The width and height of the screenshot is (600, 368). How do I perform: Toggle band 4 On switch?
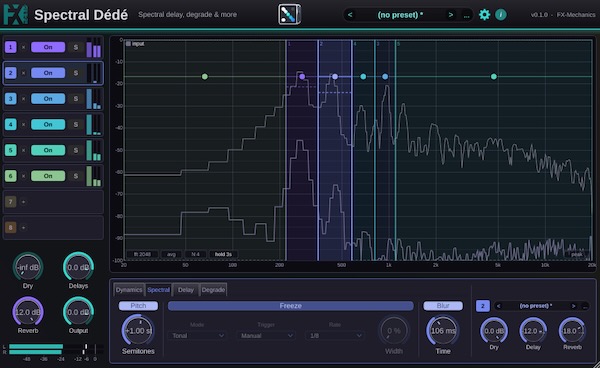click(x=48, y=124)
